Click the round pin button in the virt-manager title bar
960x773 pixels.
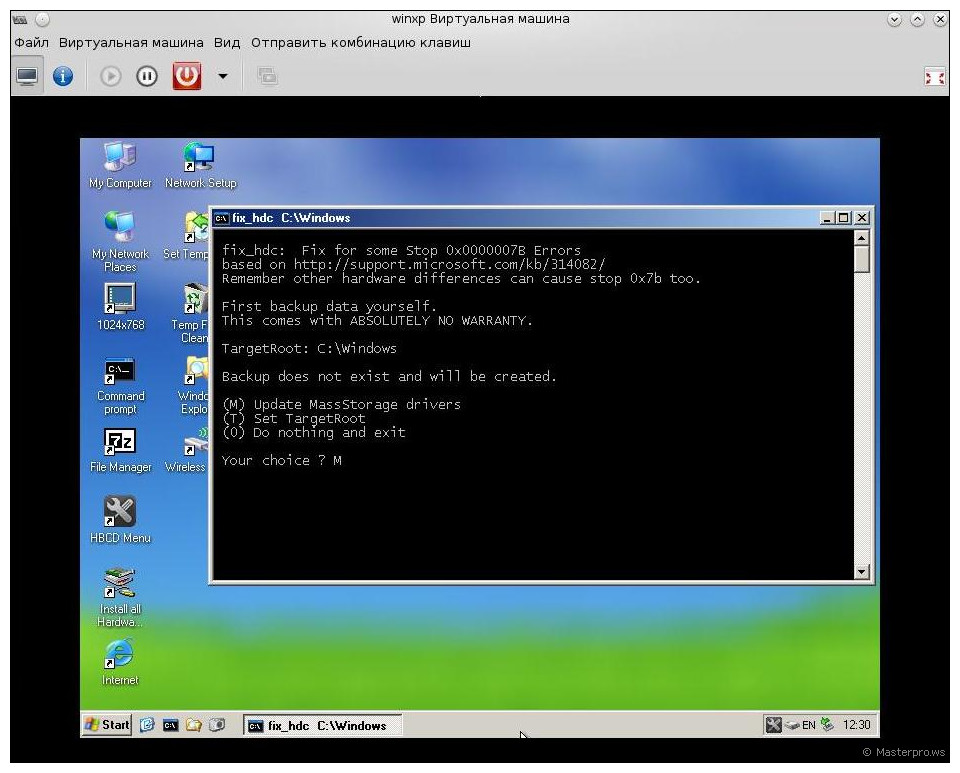pyautogui.click(x=42, y=20)
